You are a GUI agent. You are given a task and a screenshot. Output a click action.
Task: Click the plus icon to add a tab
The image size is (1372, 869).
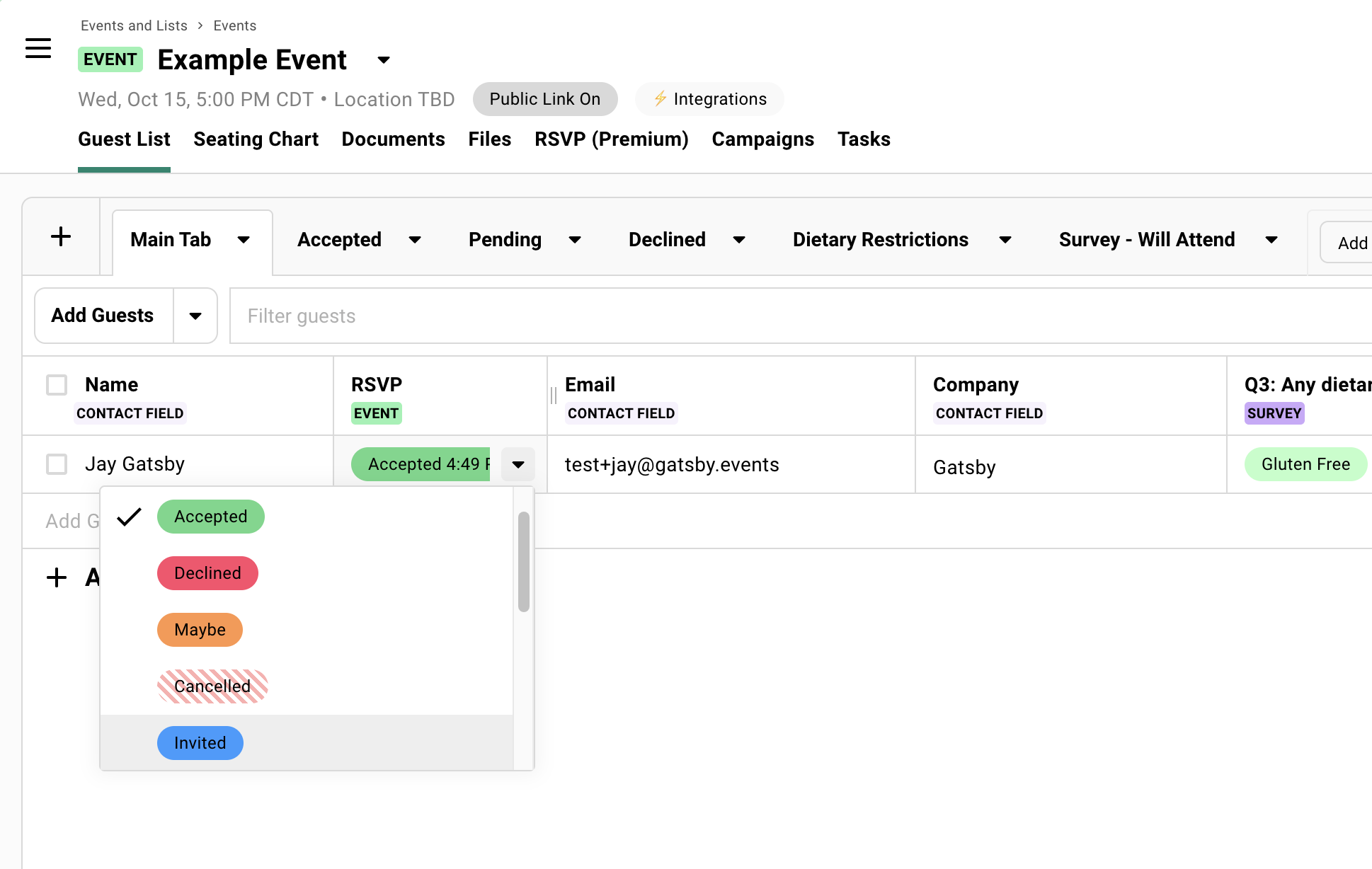pos(61,236)
